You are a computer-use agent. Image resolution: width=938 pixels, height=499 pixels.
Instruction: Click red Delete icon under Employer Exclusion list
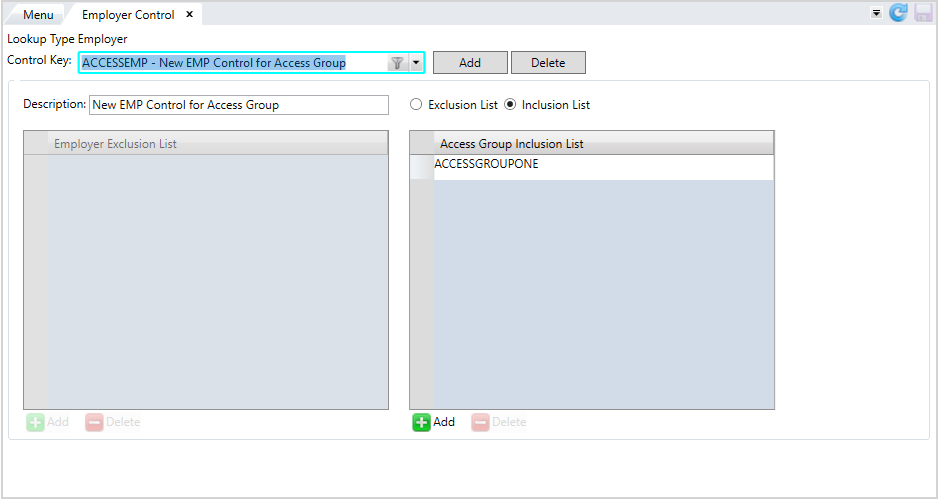coord(94,422)
